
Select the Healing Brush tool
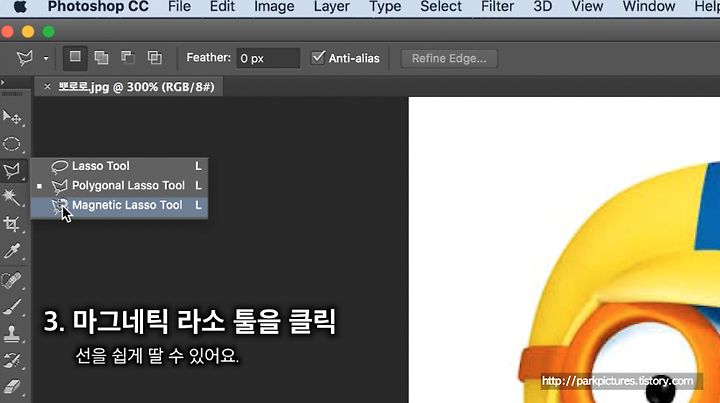(x=12, y=280)
